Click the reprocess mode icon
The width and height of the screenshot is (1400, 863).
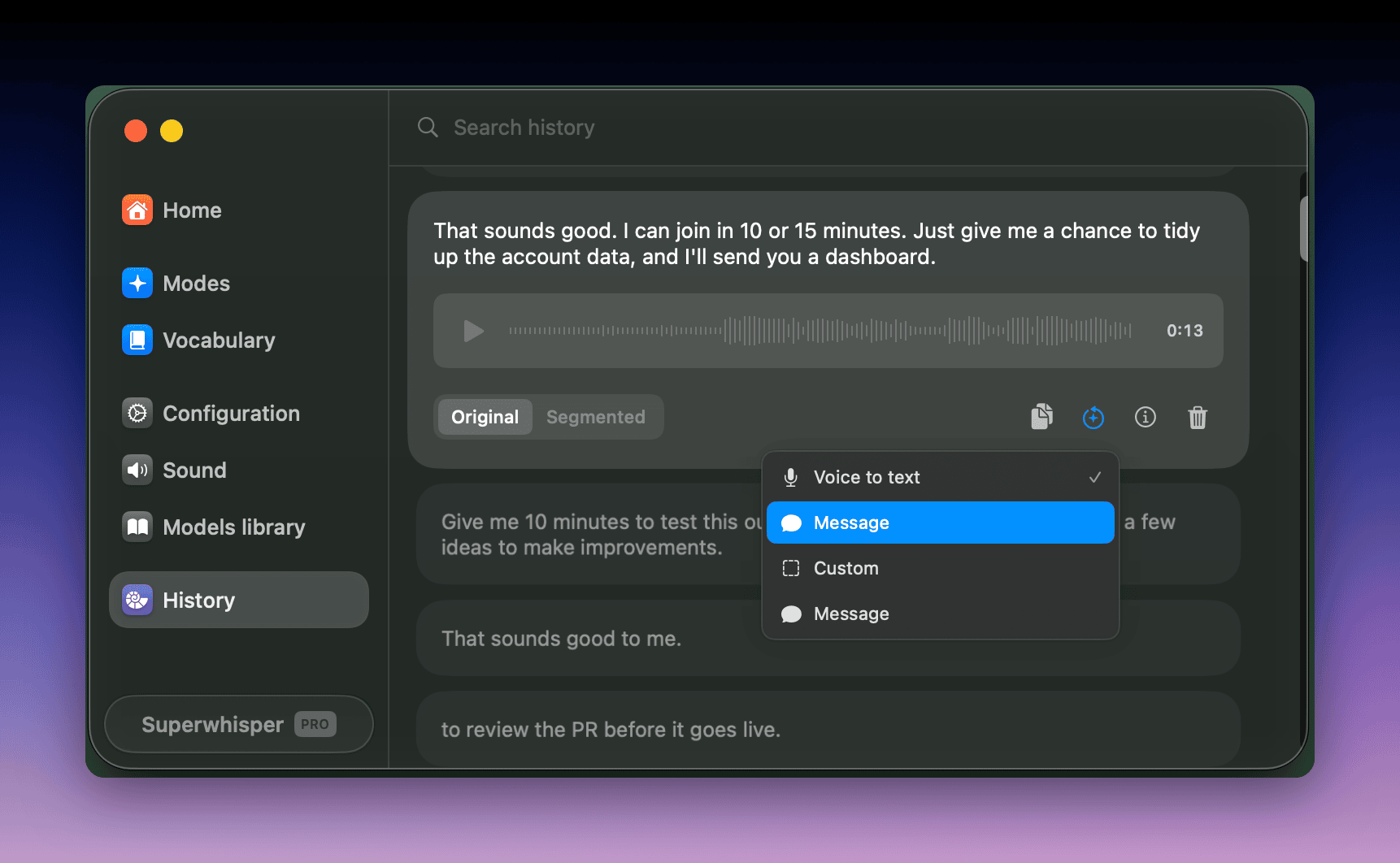(1093, 417)
